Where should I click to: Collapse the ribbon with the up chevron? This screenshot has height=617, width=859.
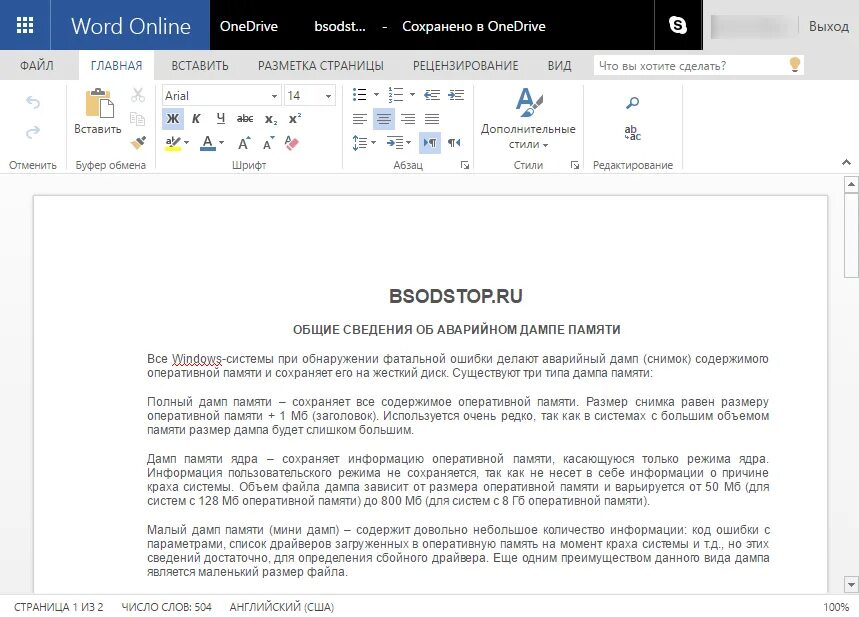[846, 162]
